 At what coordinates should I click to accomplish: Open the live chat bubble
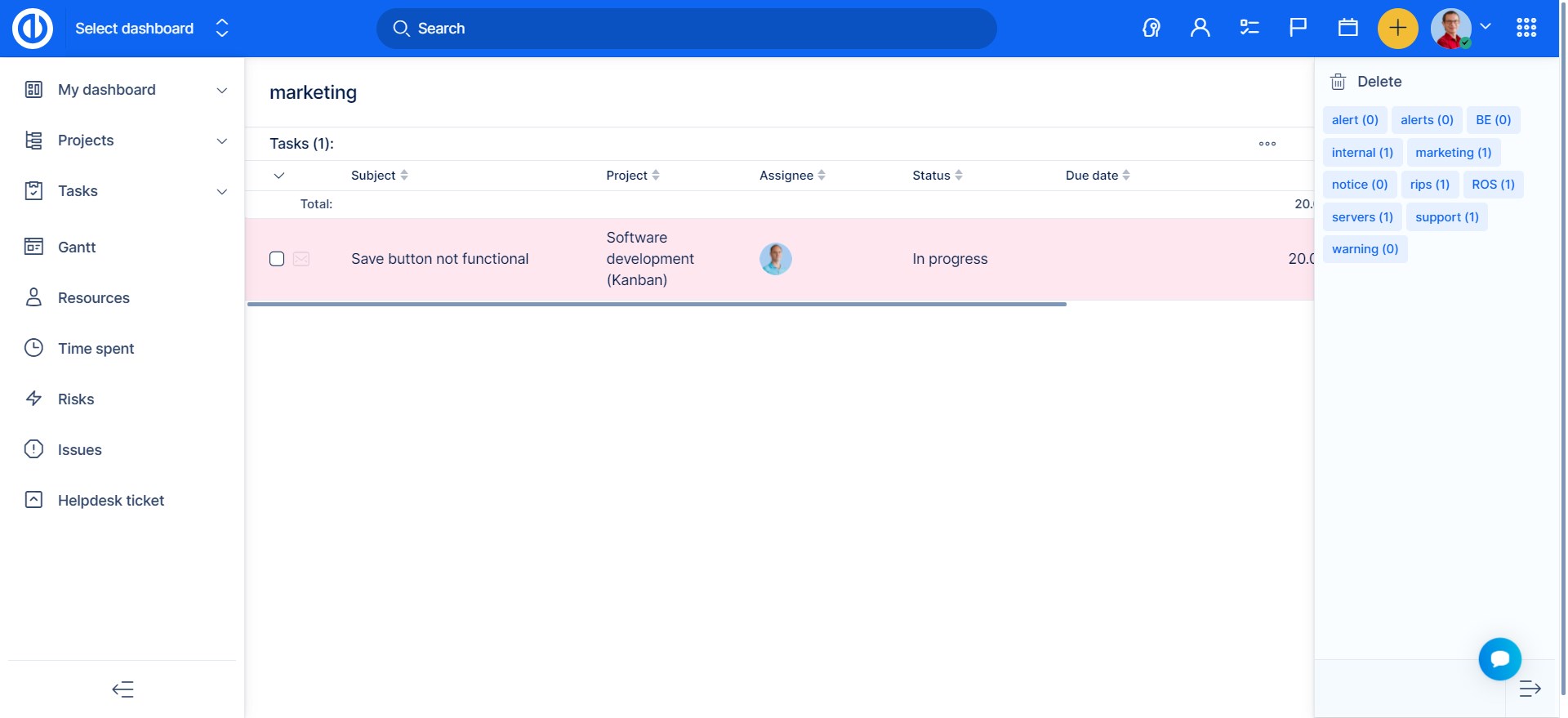click(1499, 659)
